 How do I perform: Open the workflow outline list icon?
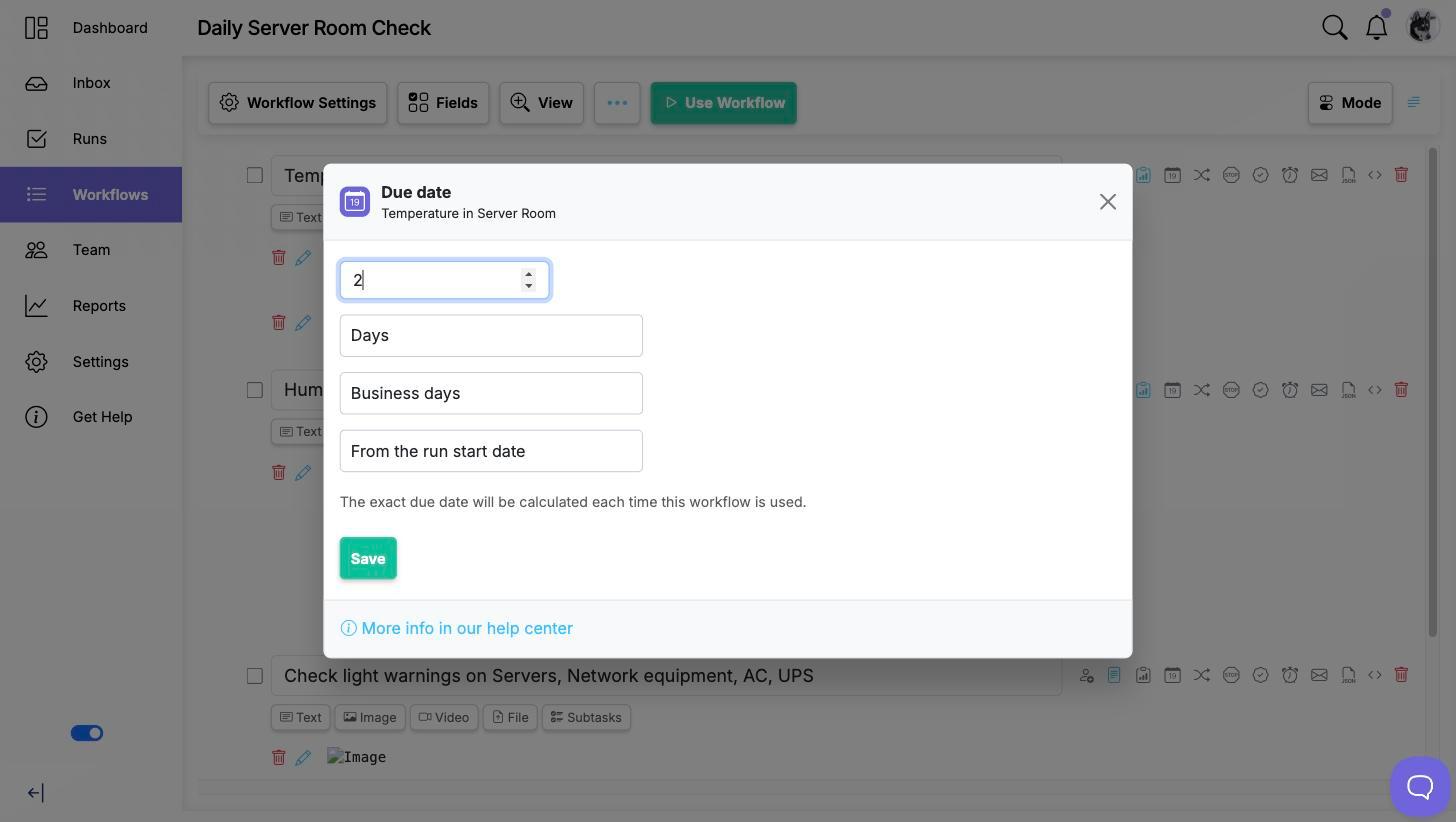pos(1414,102)
